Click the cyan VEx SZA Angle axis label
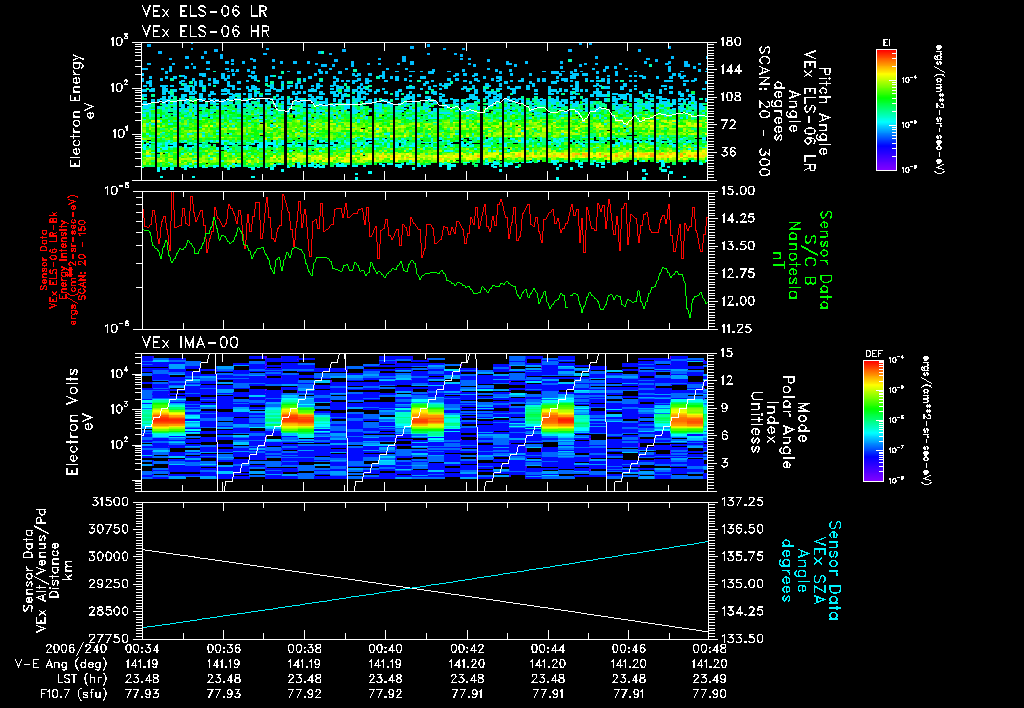Image resolution: width=1024 pixels, height=708 pixels. click(x=811, y=570)
